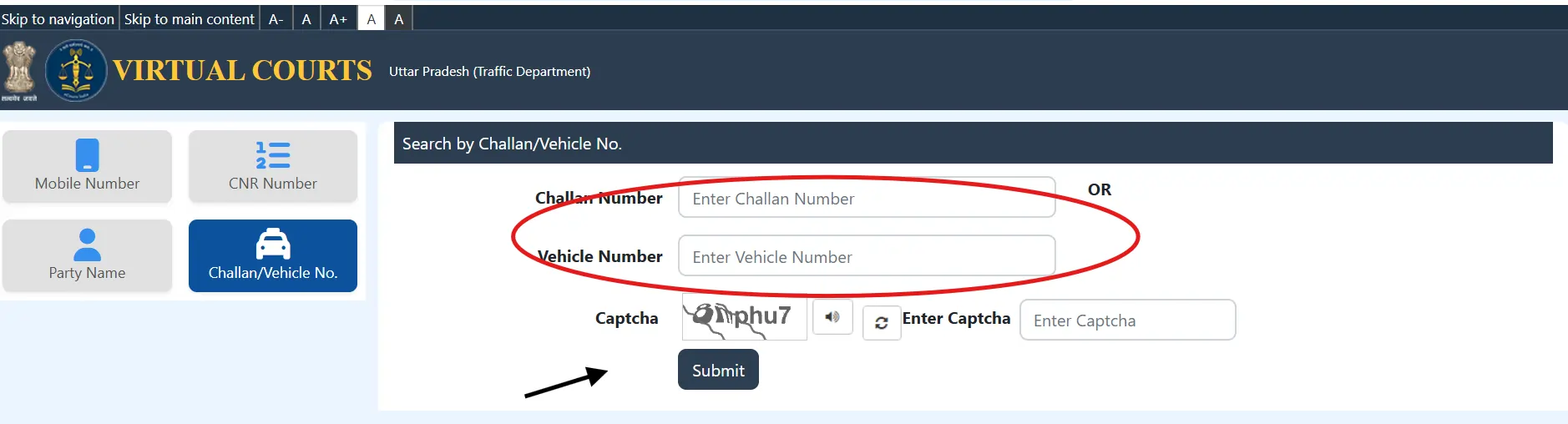Open the Mobile Number search tab
Image resolution: width=1568 pixels, height=424 pixels.
[x=87, y=167]
